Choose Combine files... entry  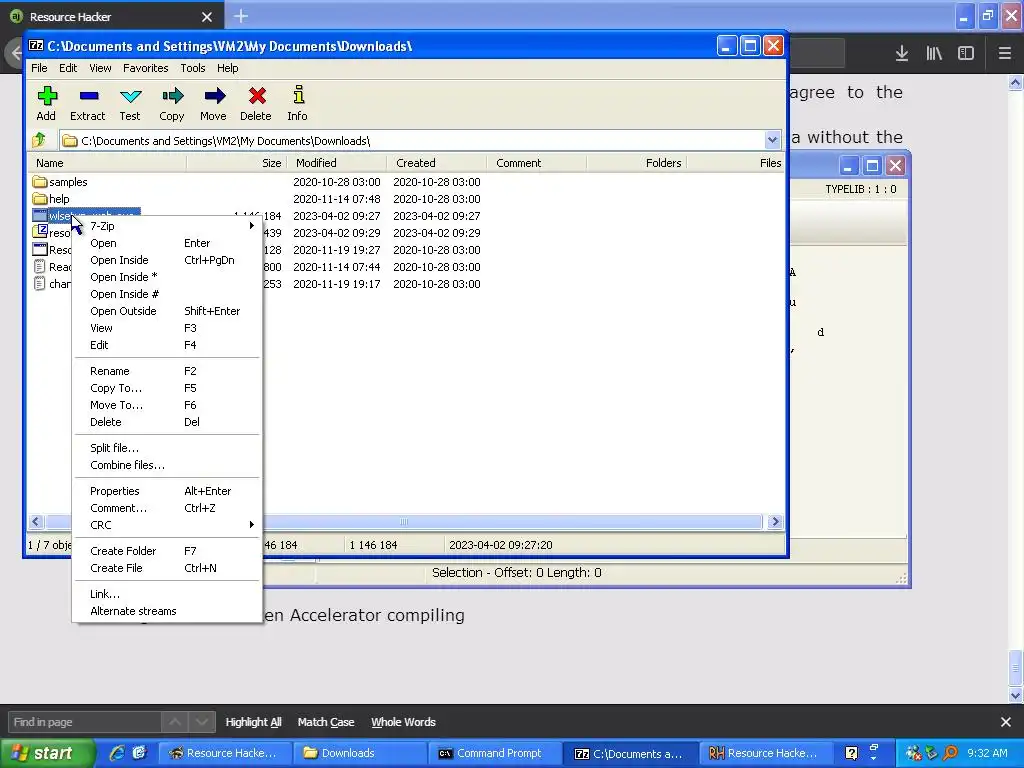(x=167, y=465)
